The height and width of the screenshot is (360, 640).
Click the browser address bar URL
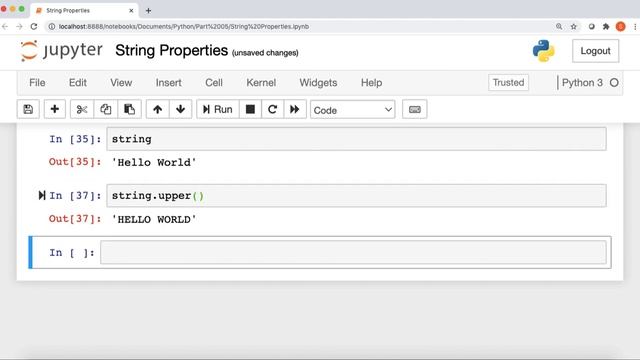click(x=184, y=27)
